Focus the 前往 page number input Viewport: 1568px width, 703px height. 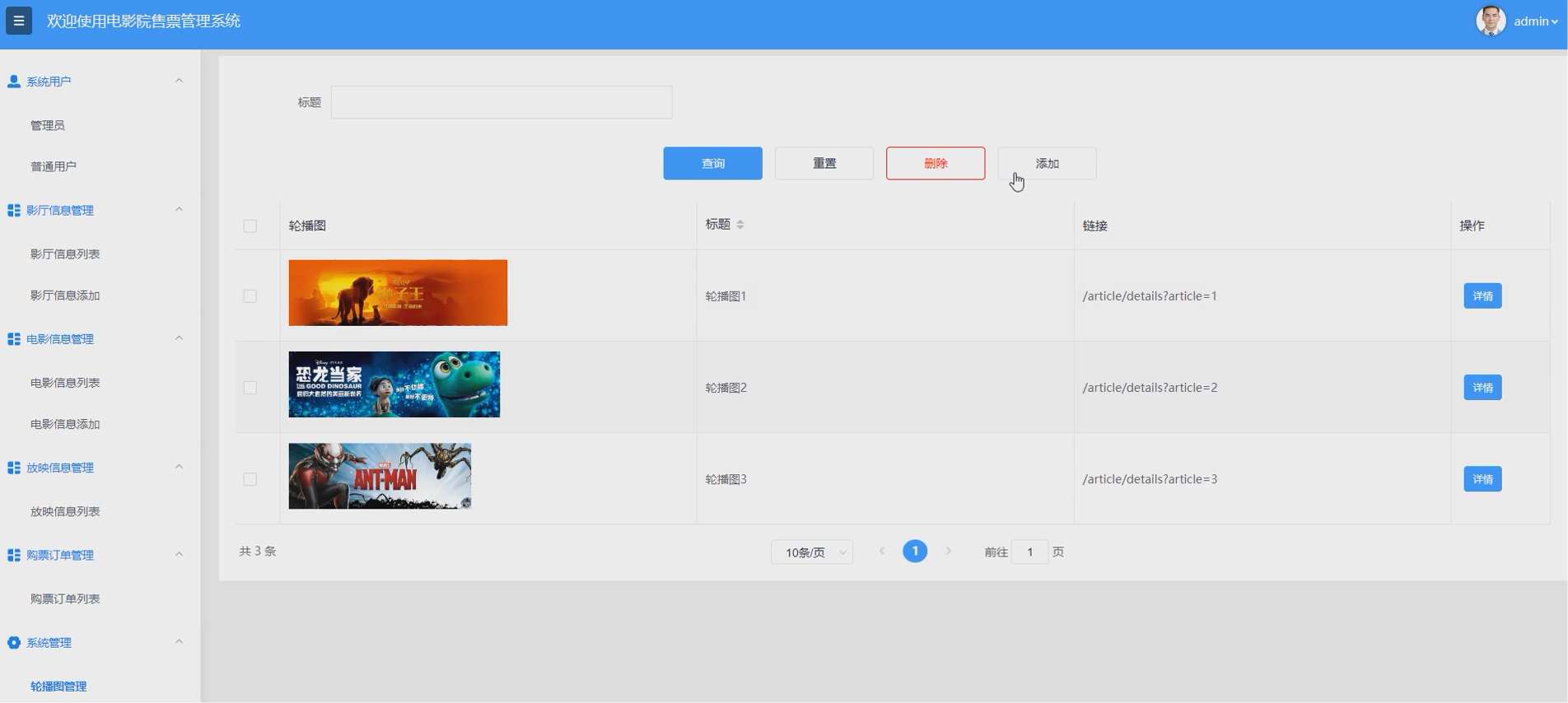[x=1029, y=552]
